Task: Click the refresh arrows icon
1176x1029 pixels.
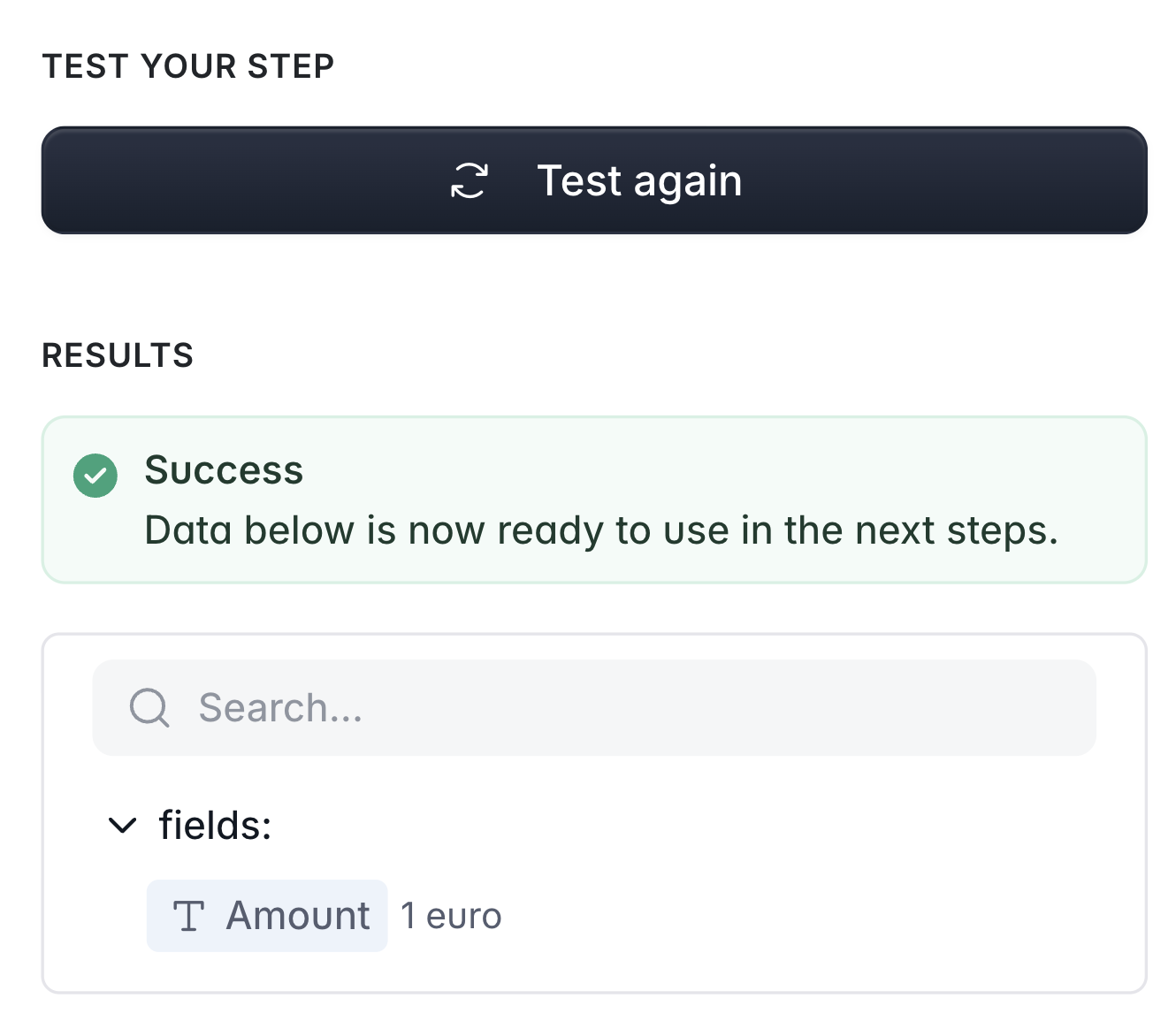Action: tap(470, 180)
